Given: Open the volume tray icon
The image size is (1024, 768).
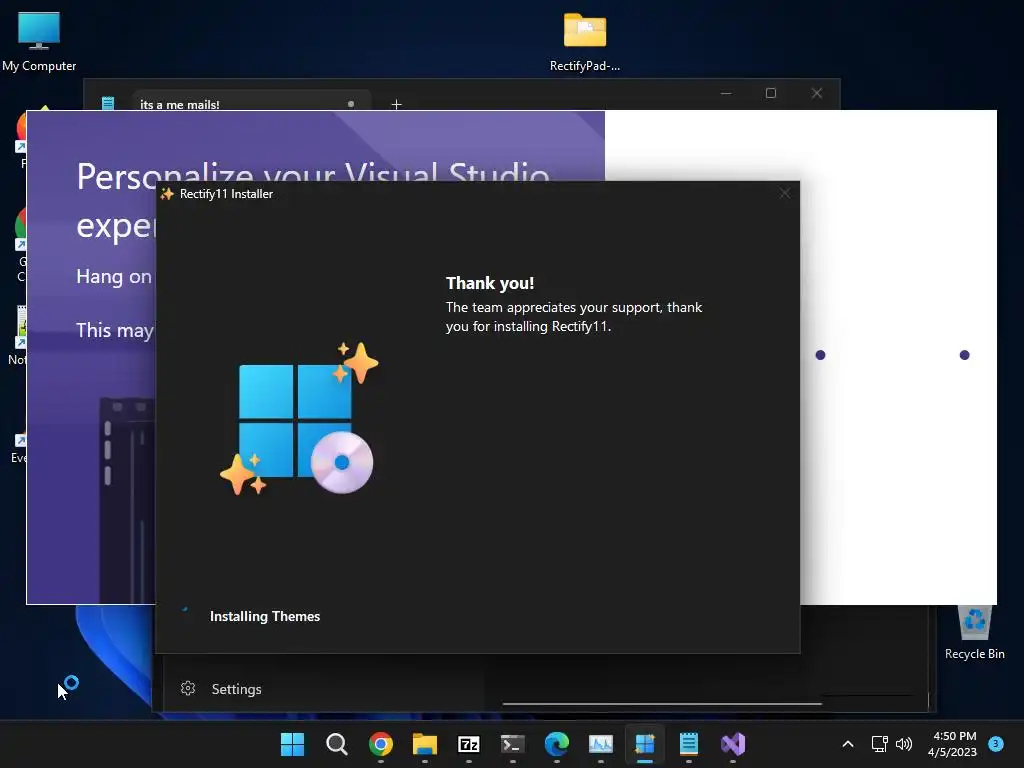Looking at the screenshot, I should tap(904, 744).
